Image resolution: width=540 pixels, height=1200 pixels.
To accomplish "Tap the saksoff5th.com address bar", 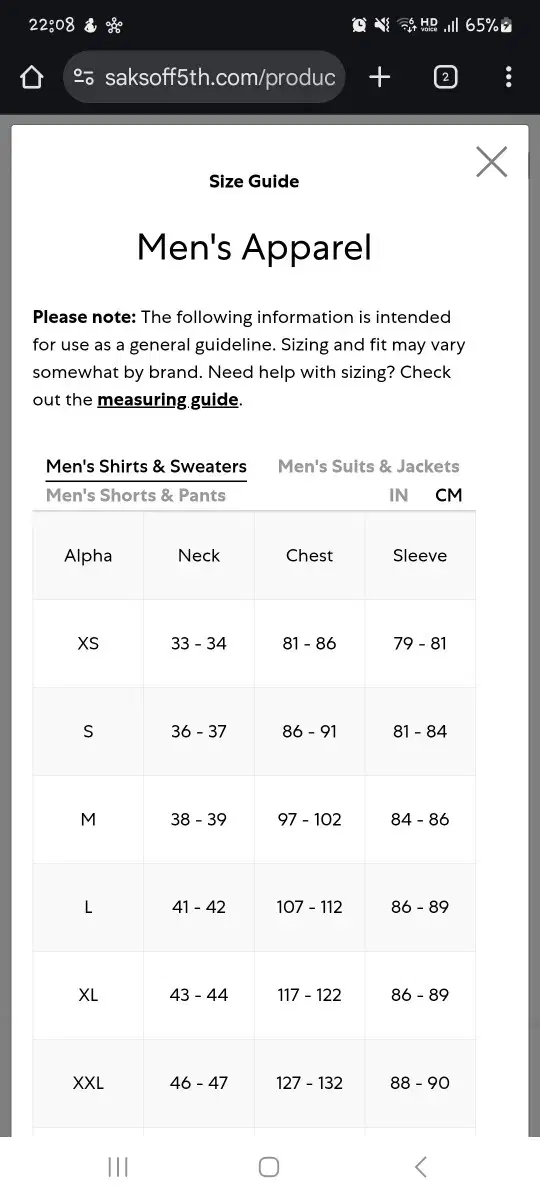I will click(x=204, y=77).
